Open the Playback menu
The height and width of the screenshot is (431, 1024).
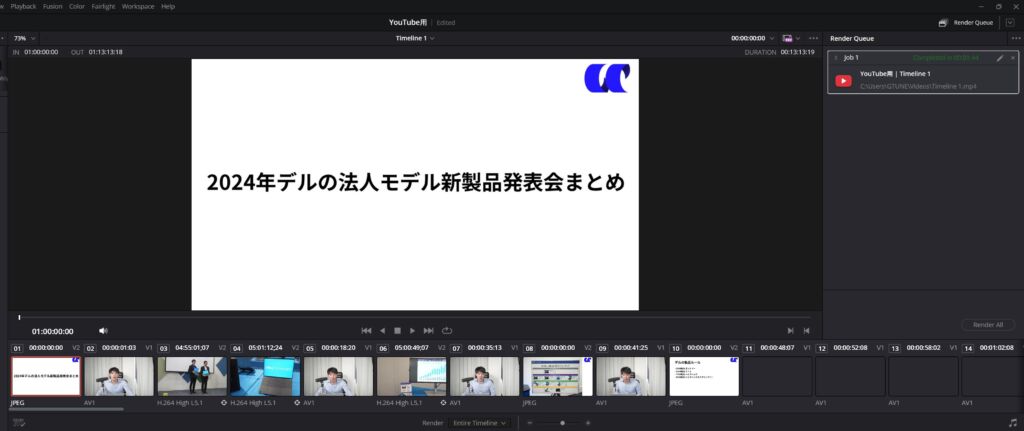(x=24, y=6)
